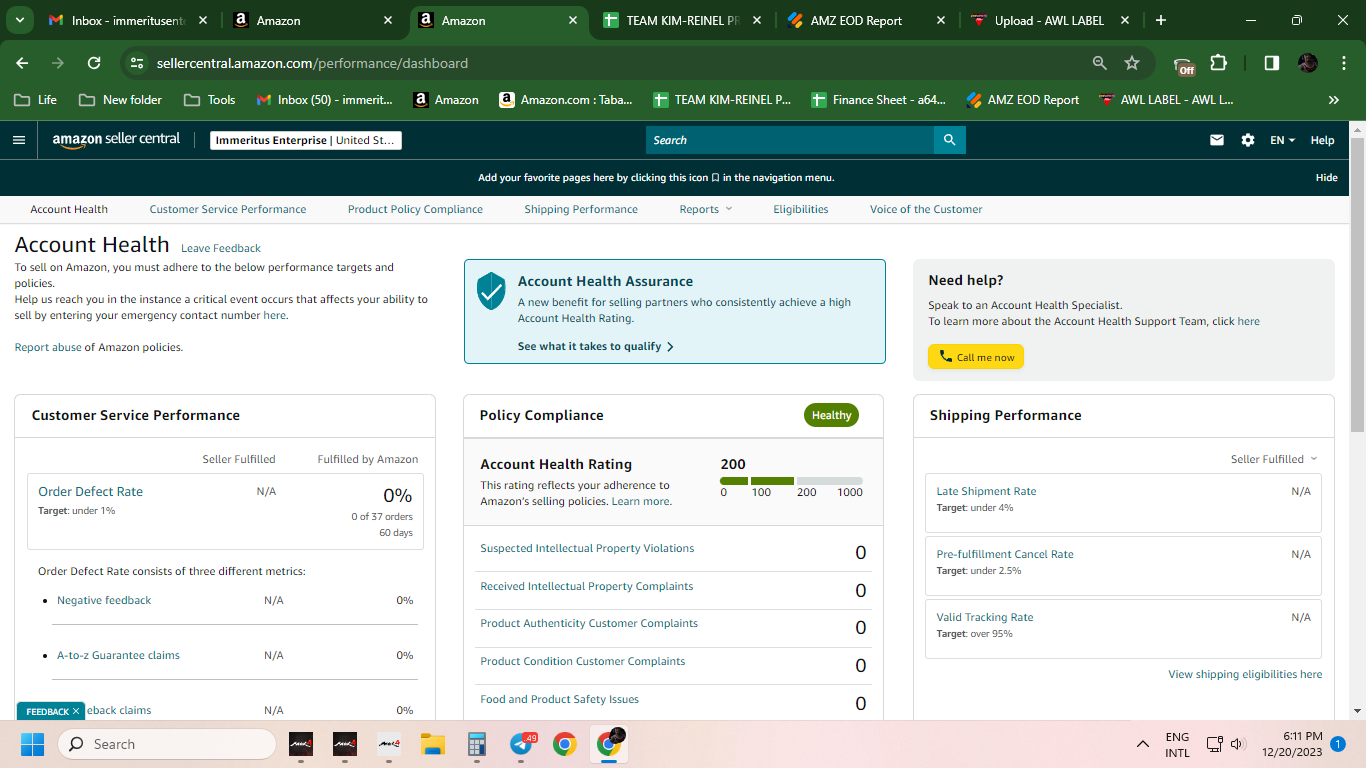Click the teal search magnifier button
The height and width of the screenshot is (768, 1366).
pyautogui.click(x=949, y=140)
